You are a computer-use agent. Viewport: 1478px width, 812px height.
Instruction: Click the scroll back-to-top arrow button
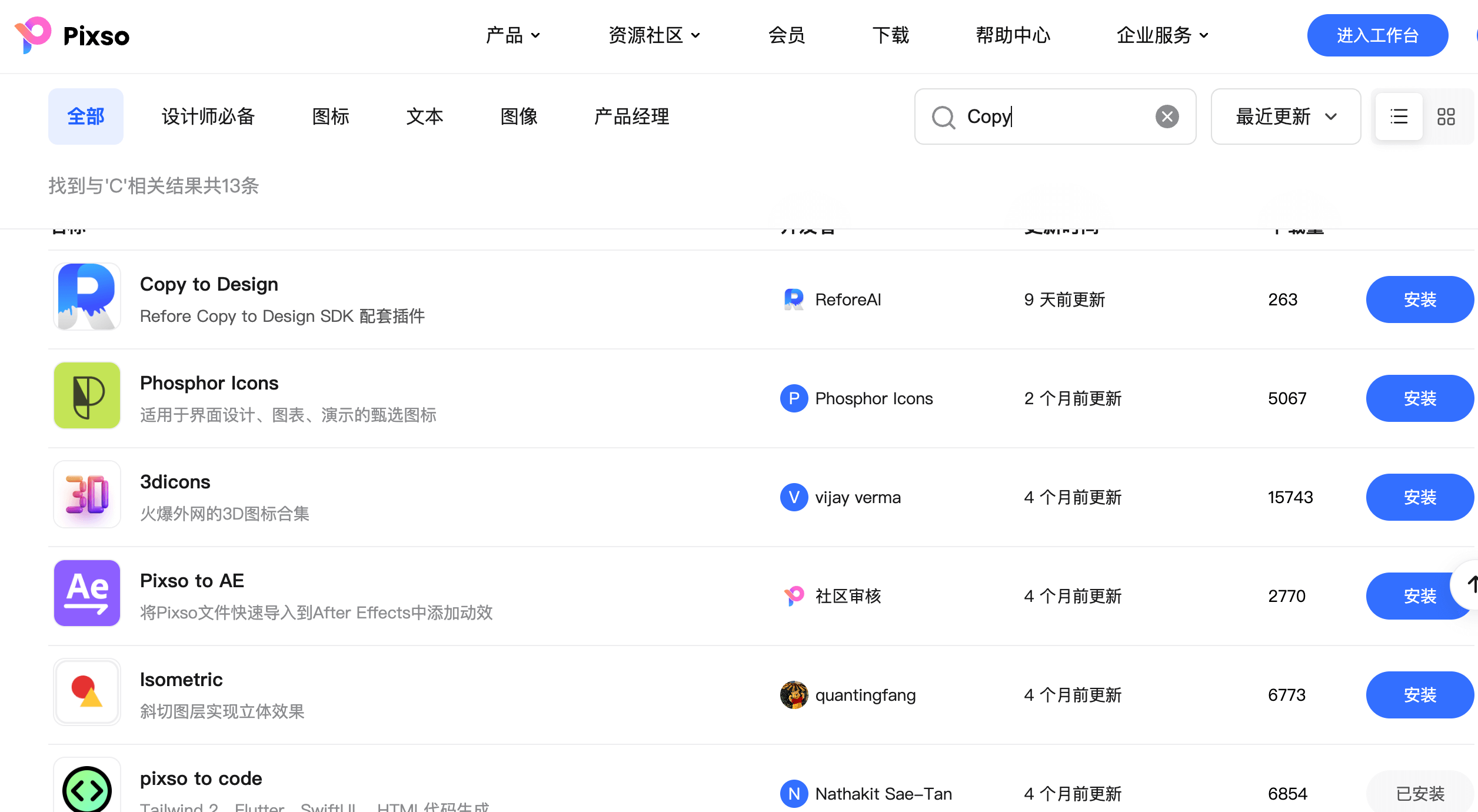click(1470, 584)
